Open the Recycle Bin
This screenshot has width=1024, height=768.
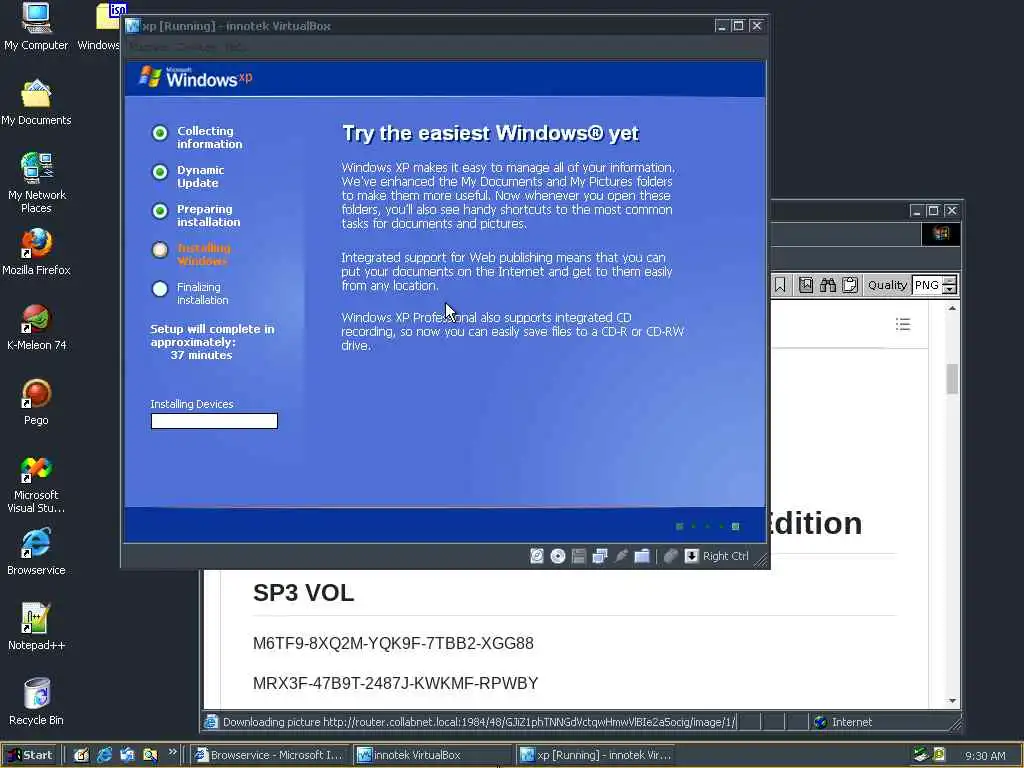tap(36, 702)
